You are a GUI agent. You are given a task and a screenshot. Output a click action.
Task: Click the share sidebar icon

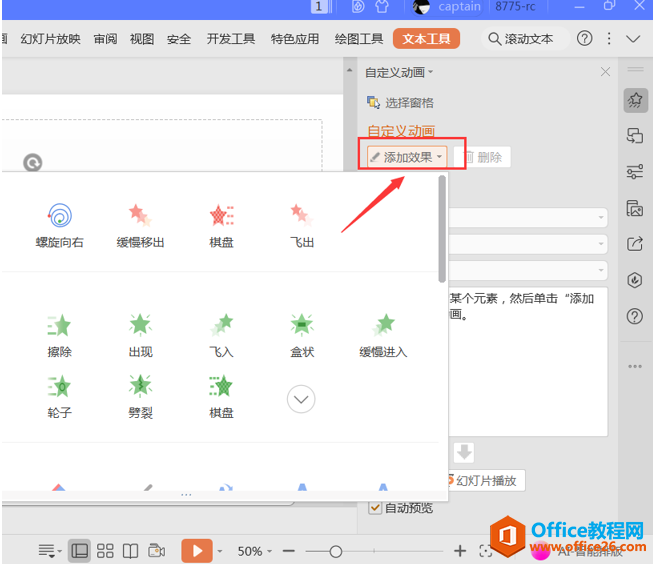coord(635,244)
